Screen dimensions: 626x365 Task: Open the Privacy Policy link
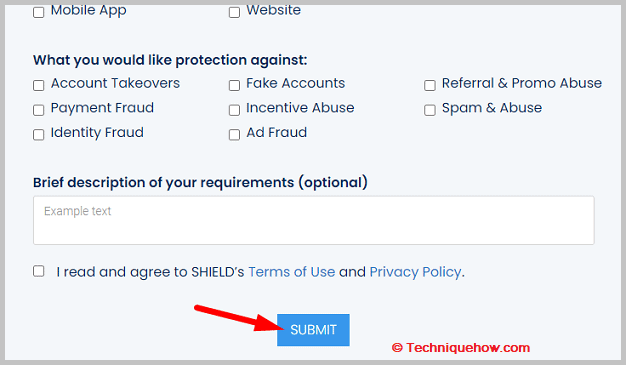pyautogui.click(x=416, y=272)
